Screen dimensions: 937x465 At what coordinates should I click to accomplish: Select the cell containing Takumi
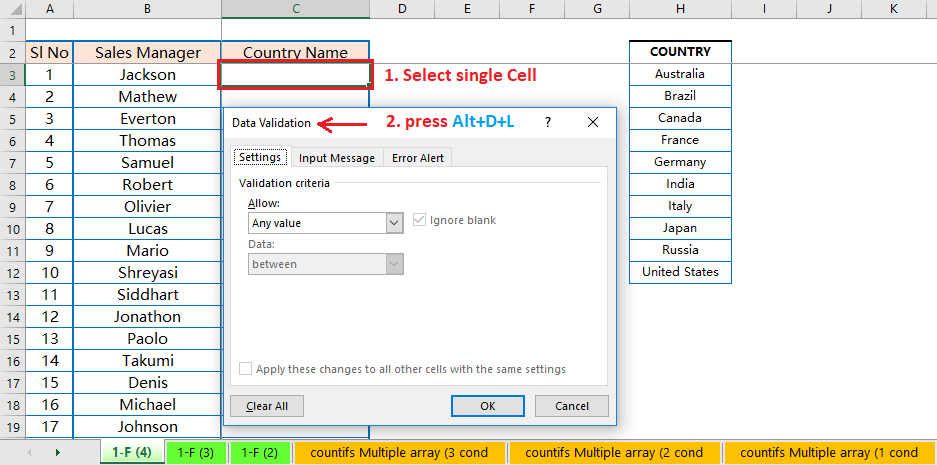pyautogui.click(x=147, y=361)
